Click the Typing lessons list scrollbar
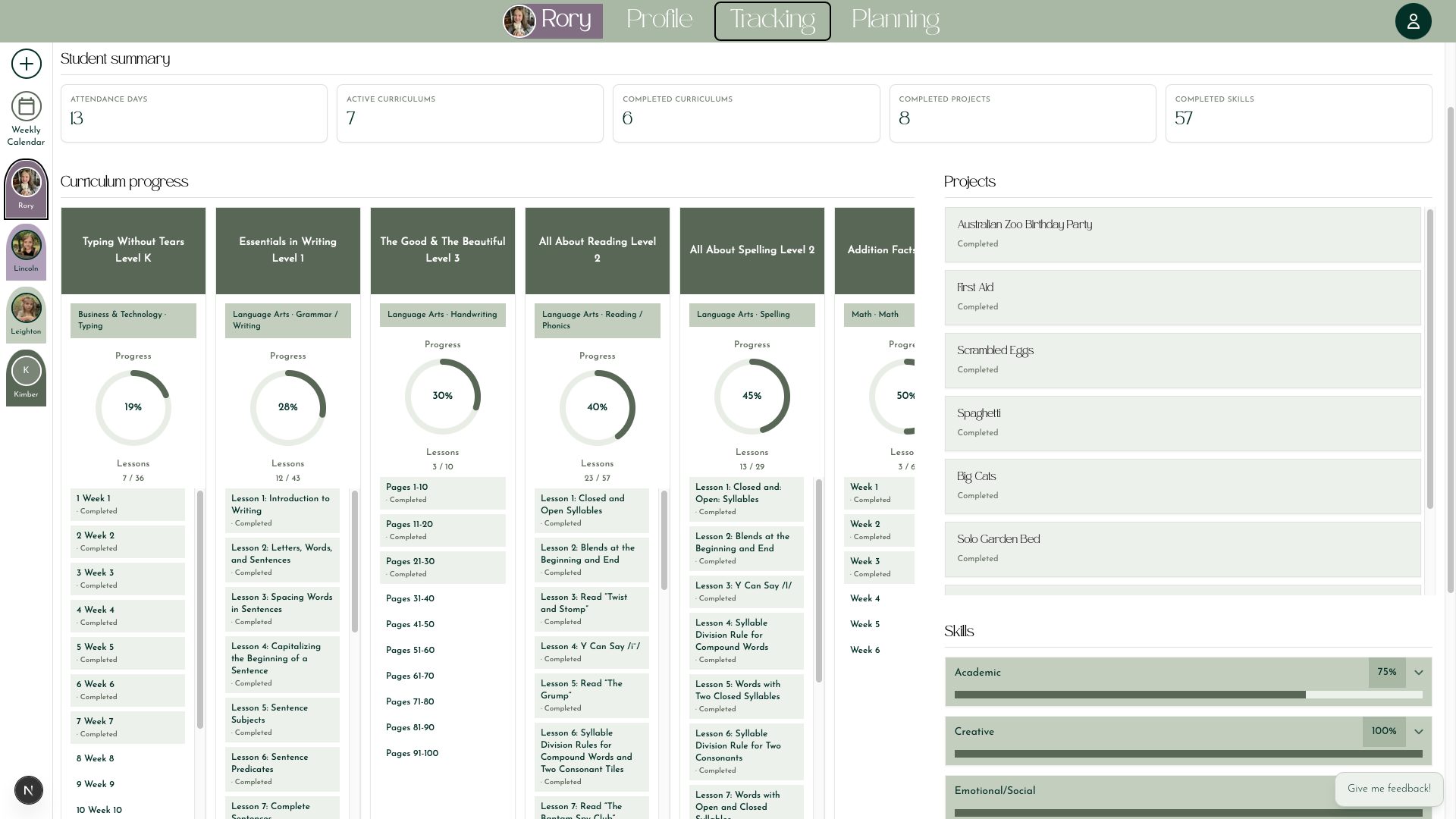1456x819 pixels. point(200,610)
